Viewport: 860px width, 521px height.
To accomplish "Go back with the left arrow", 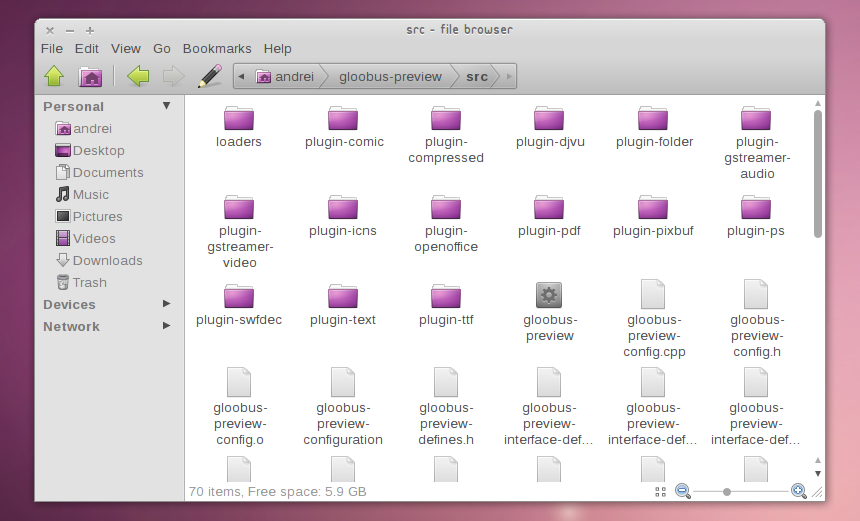I will (x=138, y=76).
